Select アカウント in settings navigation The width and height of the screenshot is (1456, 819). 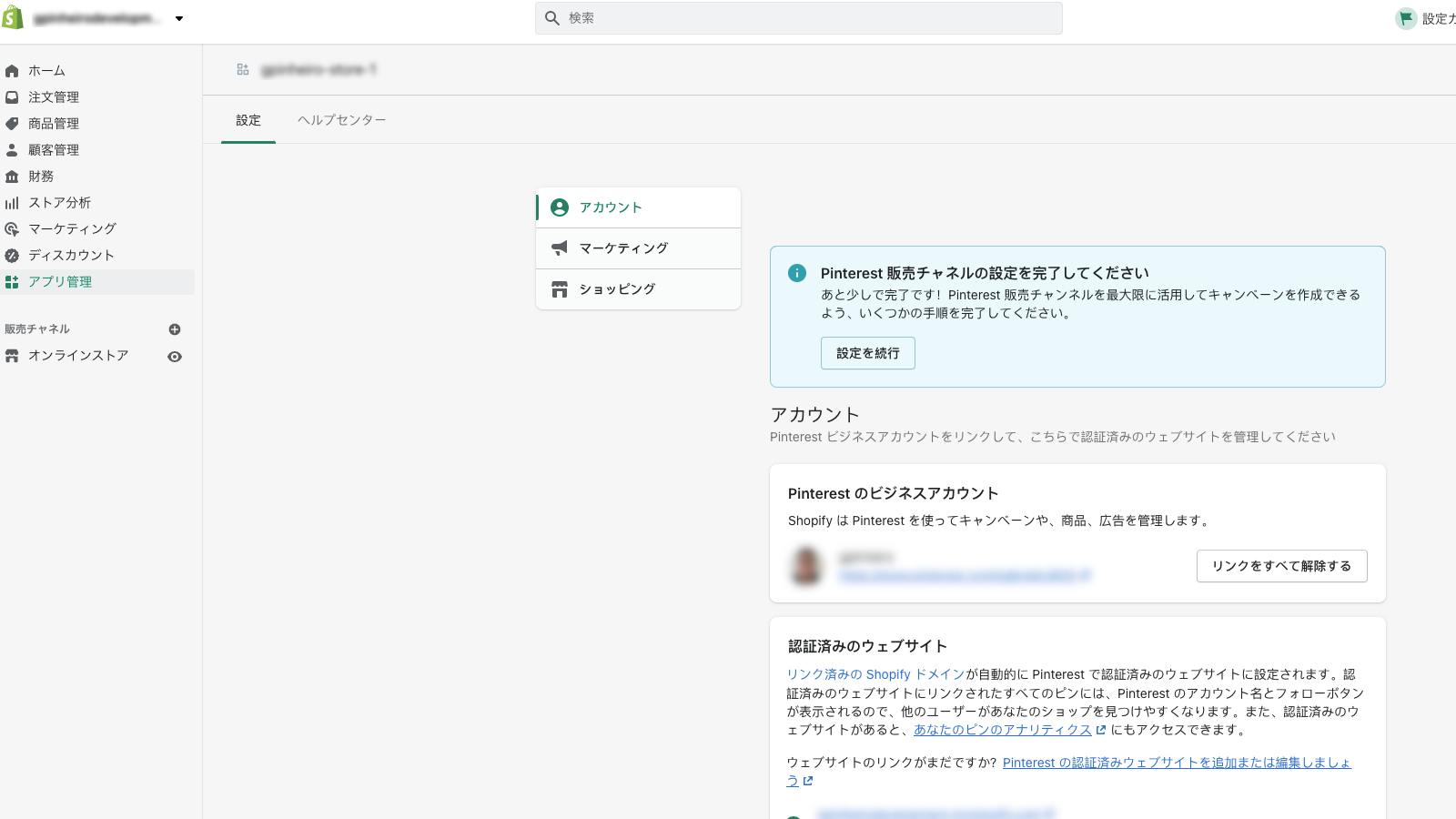638,207
